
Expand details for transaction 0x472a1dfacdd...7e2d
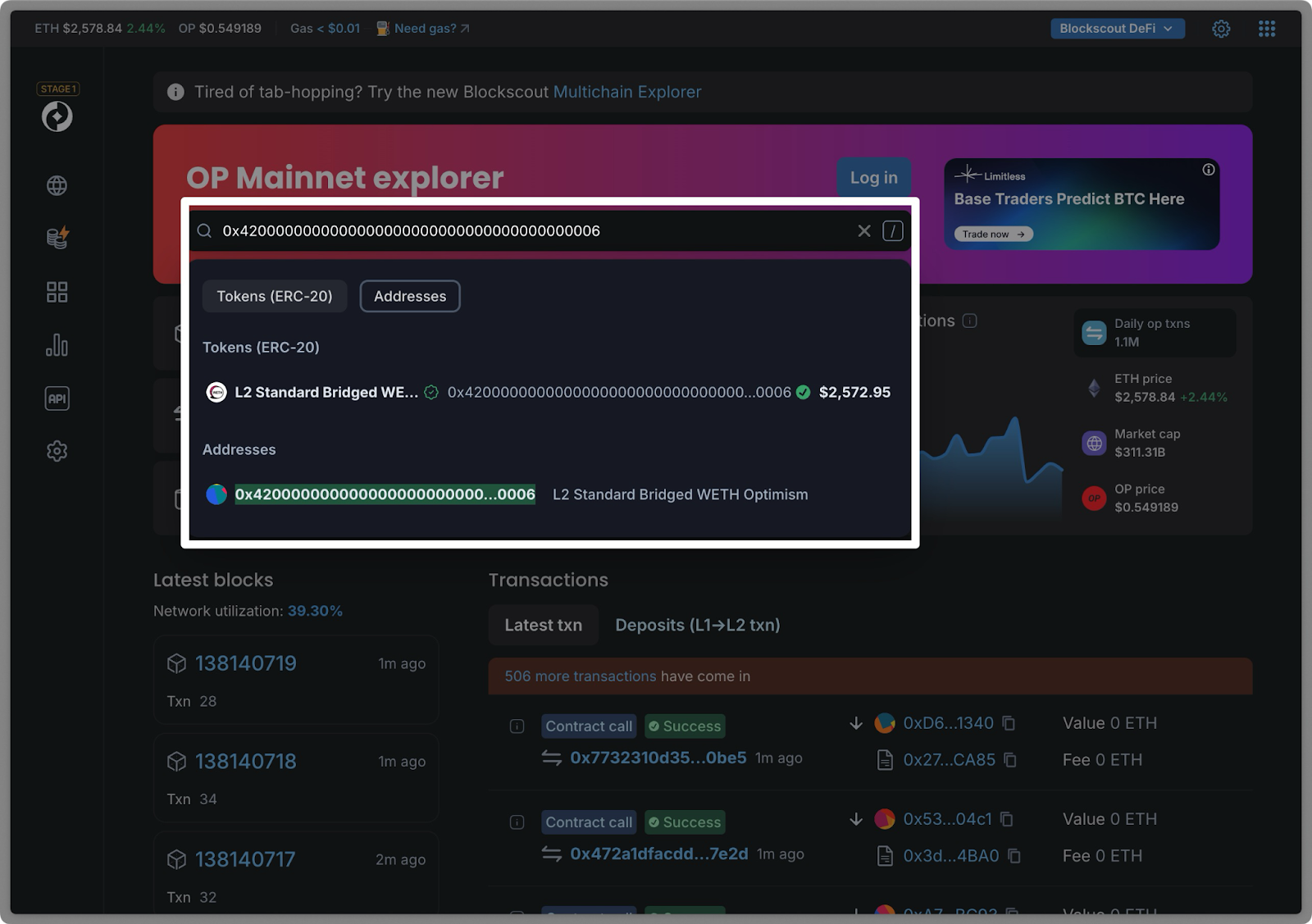(517, 822)
